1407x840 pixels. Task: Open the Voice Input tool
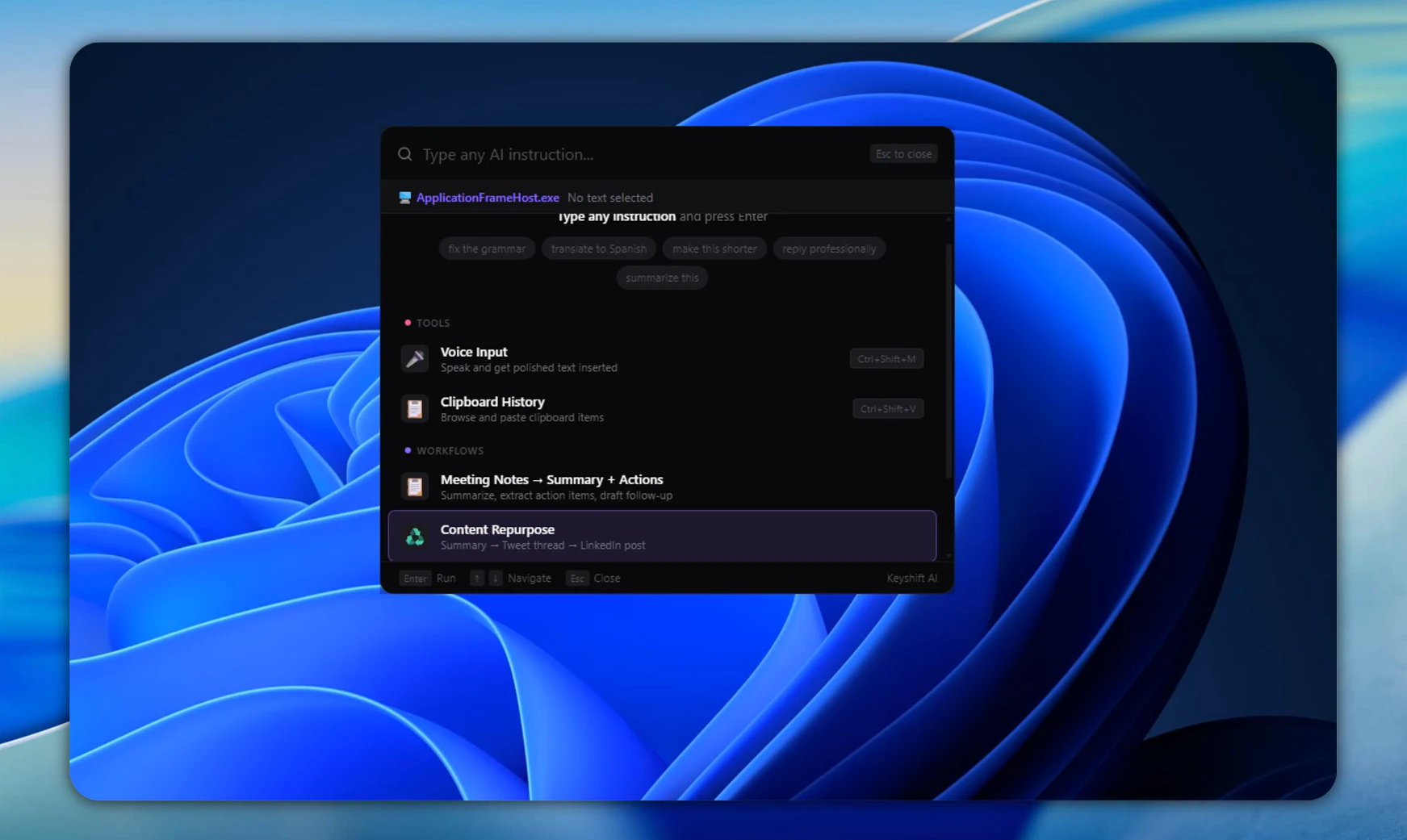point(662,359)
